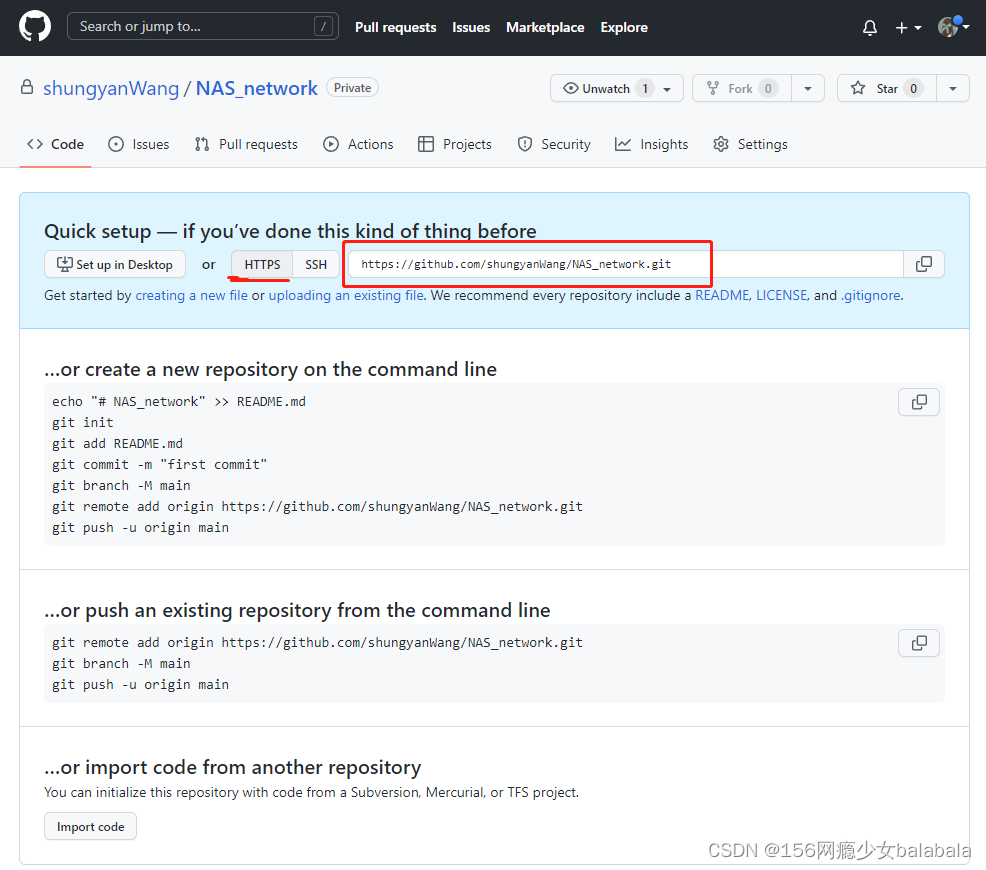Expand the plus create-new dropdown
The width and height of the screenshot is (986, 870).
coord(908,28)
